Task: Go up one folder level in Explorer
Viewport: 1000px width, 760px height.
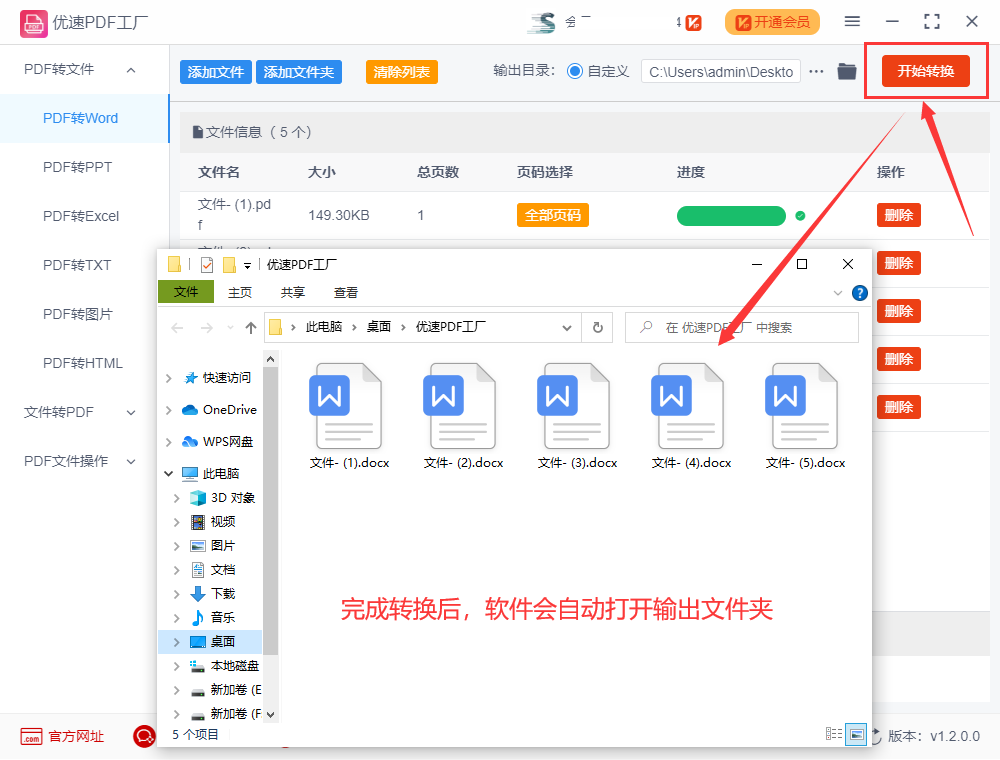Action: 251,328
